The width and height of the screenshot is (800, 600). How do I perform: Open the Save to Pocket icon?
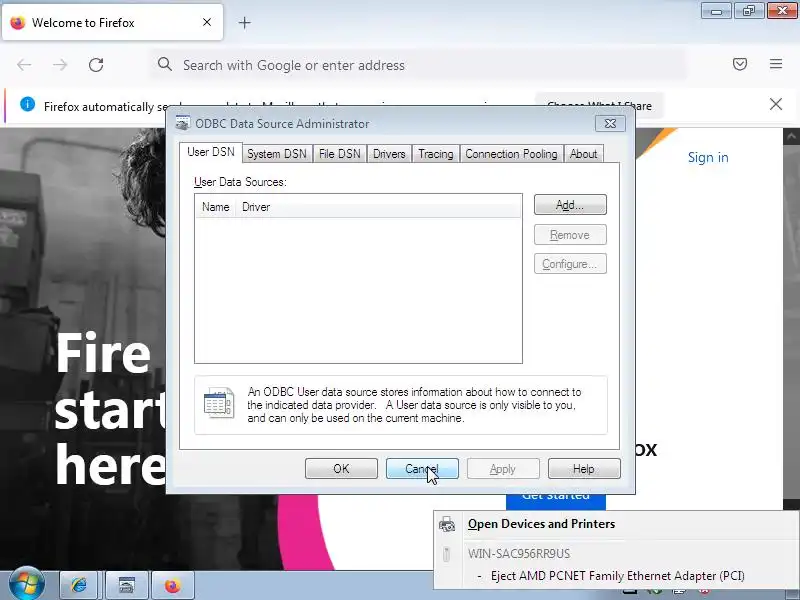pos(740,64)
